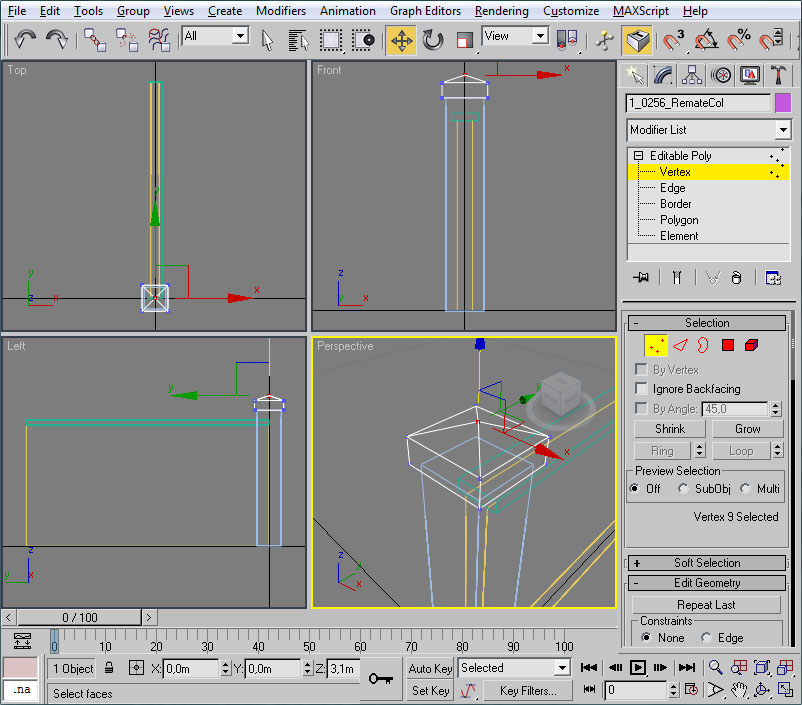This screenshot has height=705, width=802.
Task: Activate the Select Object arrow tool
Action: (x=267, y=40)
